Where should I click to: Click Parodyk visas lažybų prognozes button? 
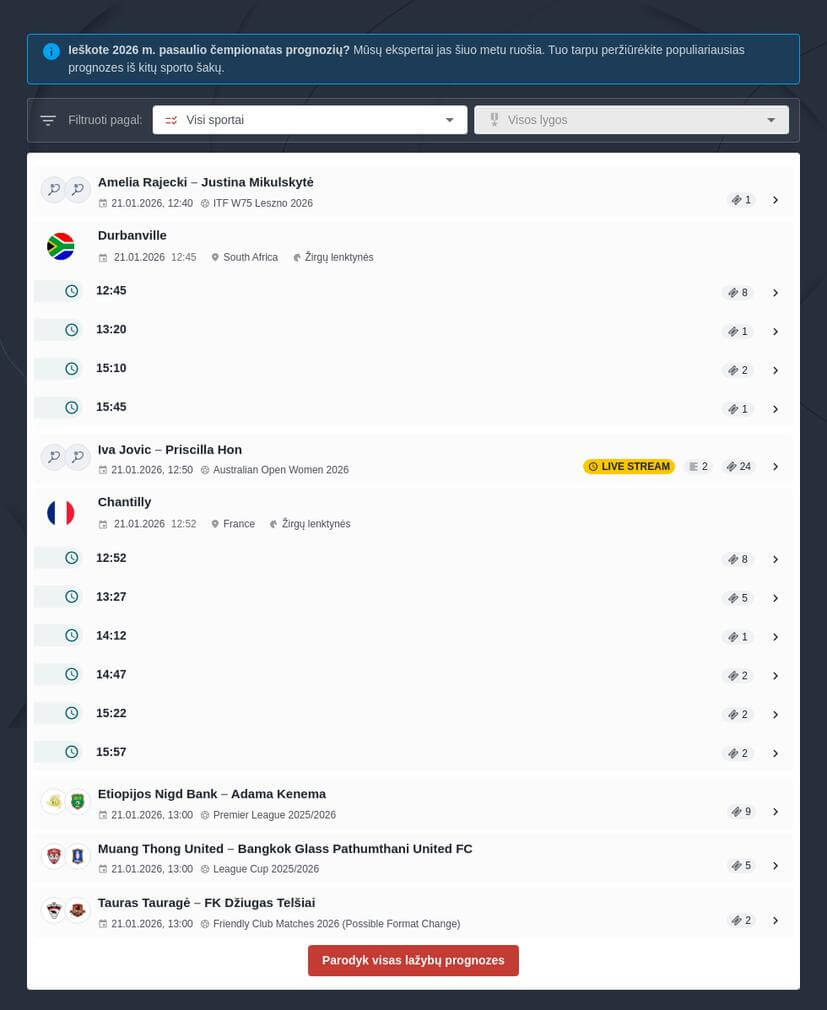coord(413,960)
